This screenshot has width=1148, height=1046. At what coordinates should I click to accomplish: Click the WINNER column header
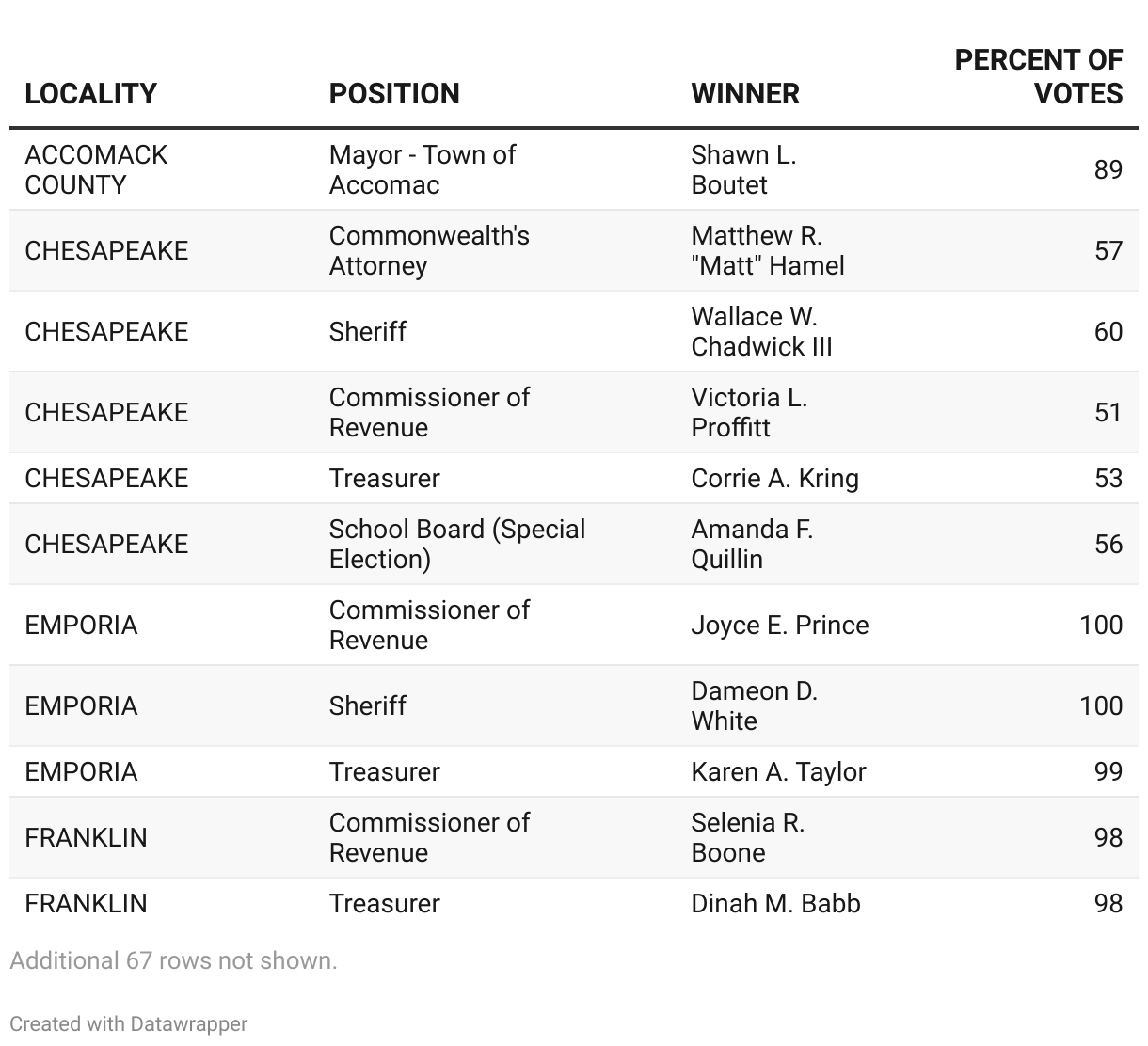745,93
